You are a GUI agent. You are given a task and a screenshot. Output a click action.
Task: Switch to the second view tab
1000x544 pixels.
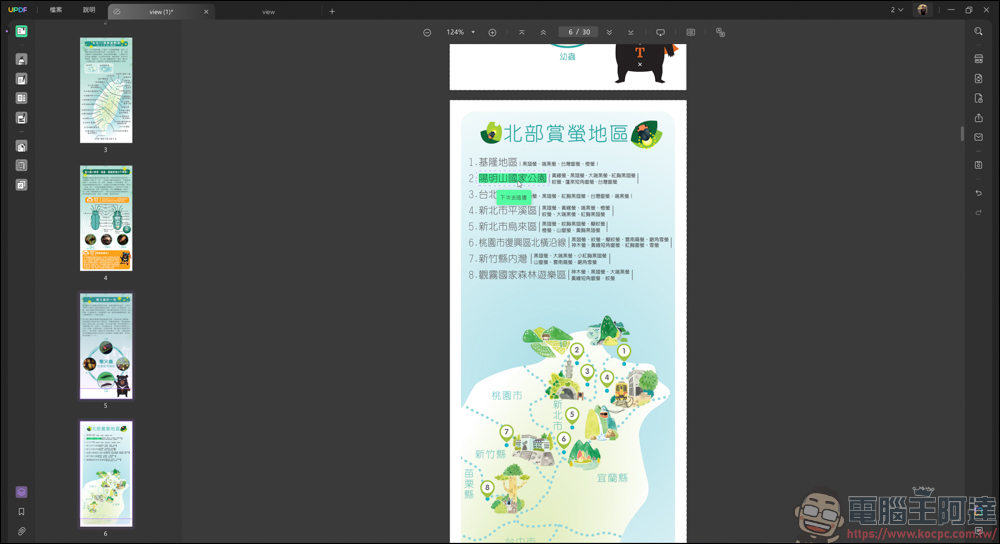(x=268, y=11)
